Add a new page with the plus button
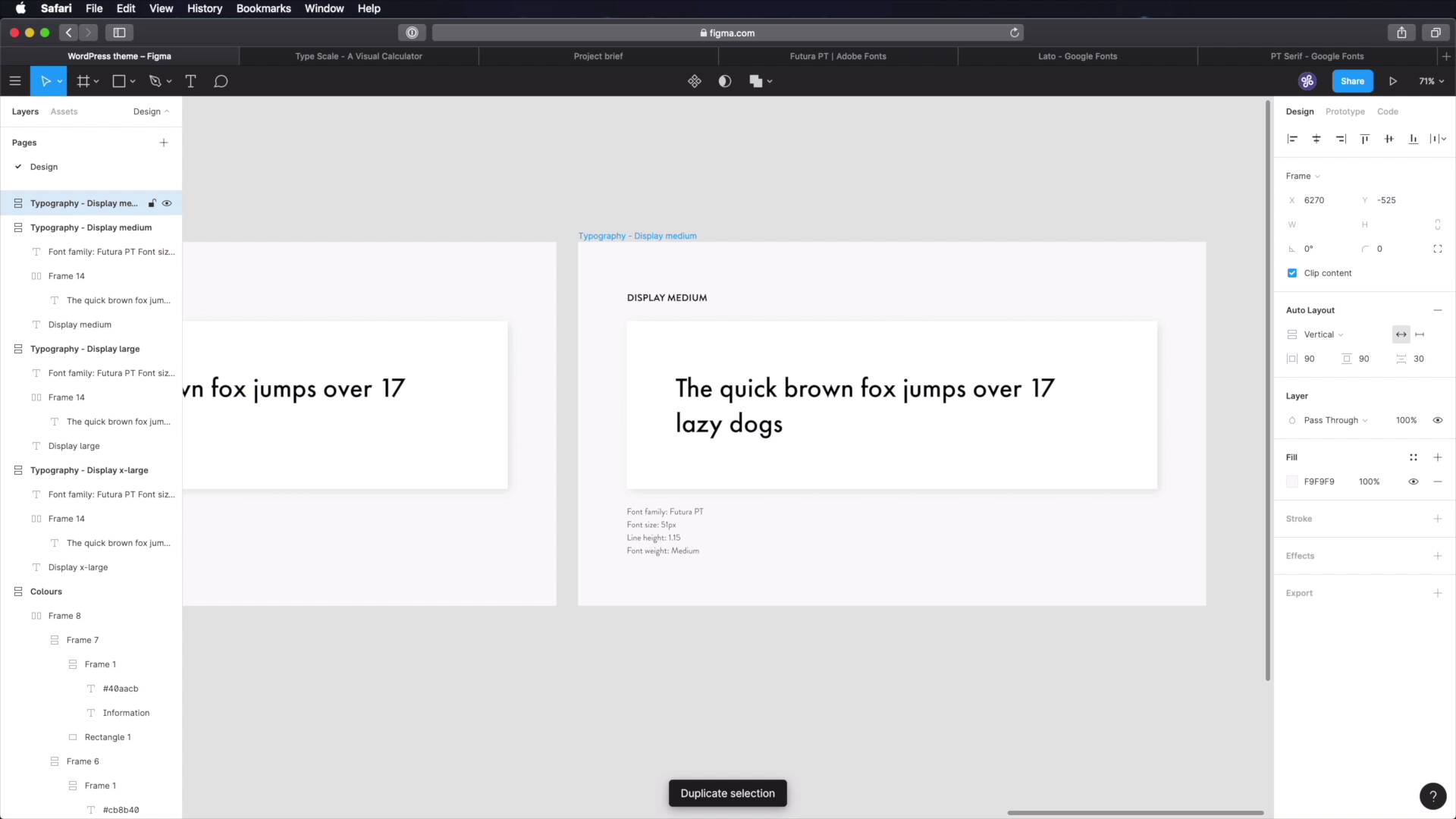 (164, 142)
